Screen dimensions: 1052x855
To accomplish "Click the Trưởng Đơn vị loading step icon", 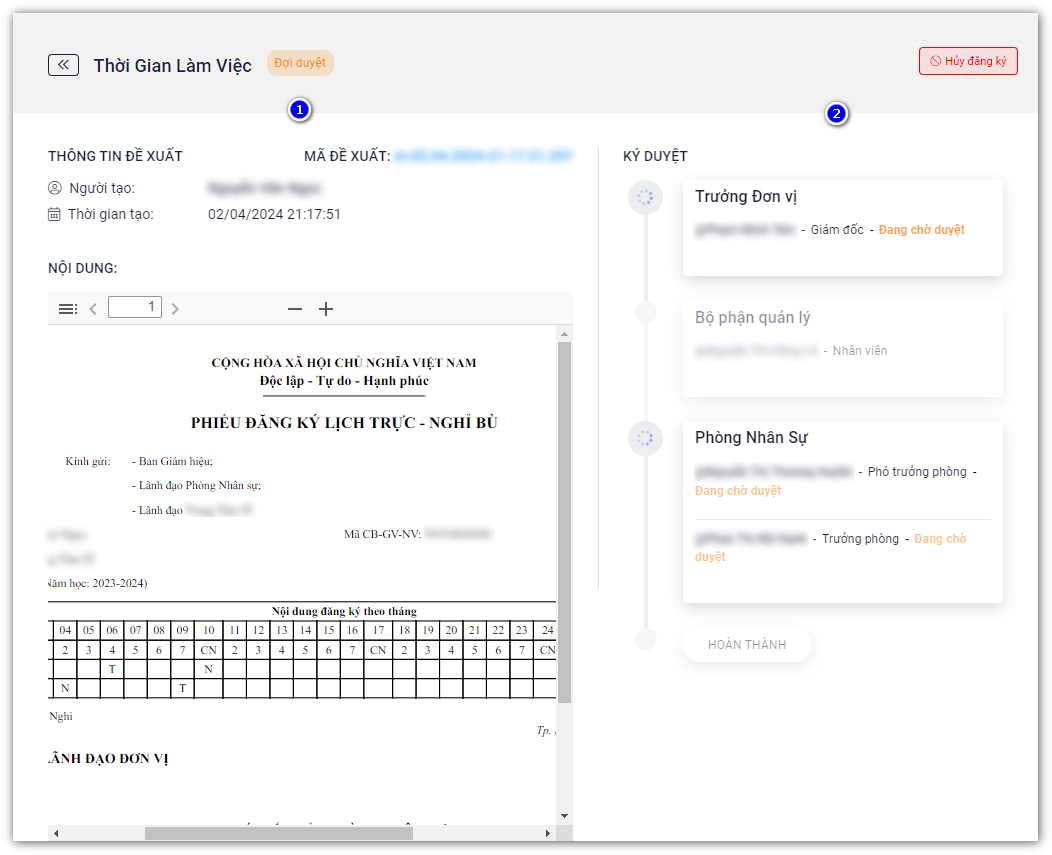I will [x=645, y=197].
